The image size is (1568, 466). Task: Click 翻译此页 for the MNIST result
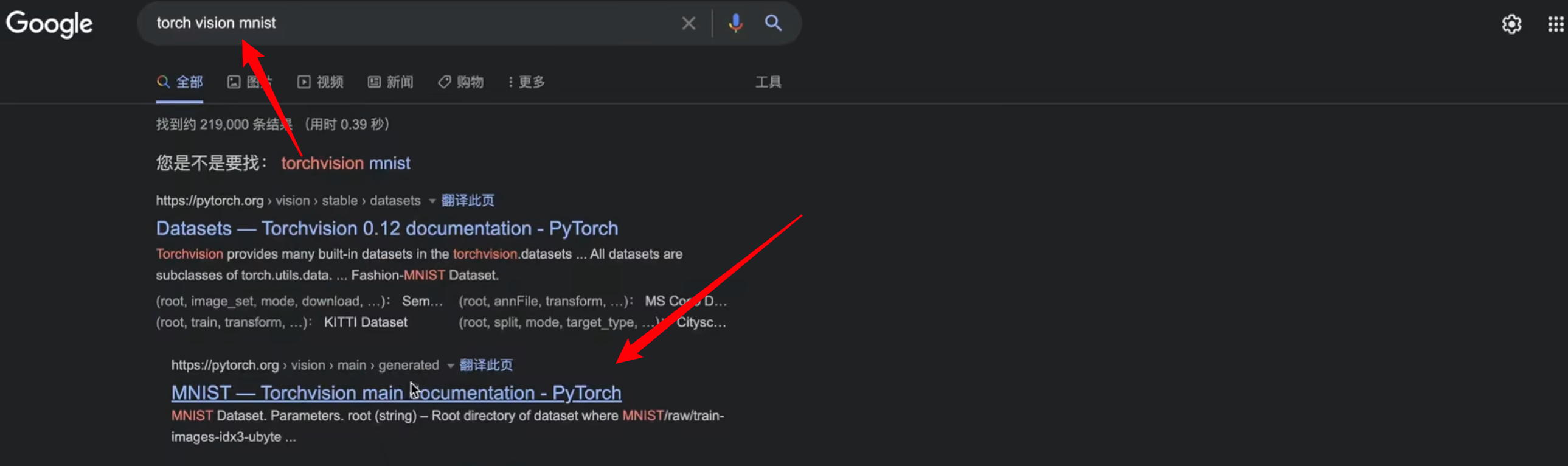(x=486, y=365)
